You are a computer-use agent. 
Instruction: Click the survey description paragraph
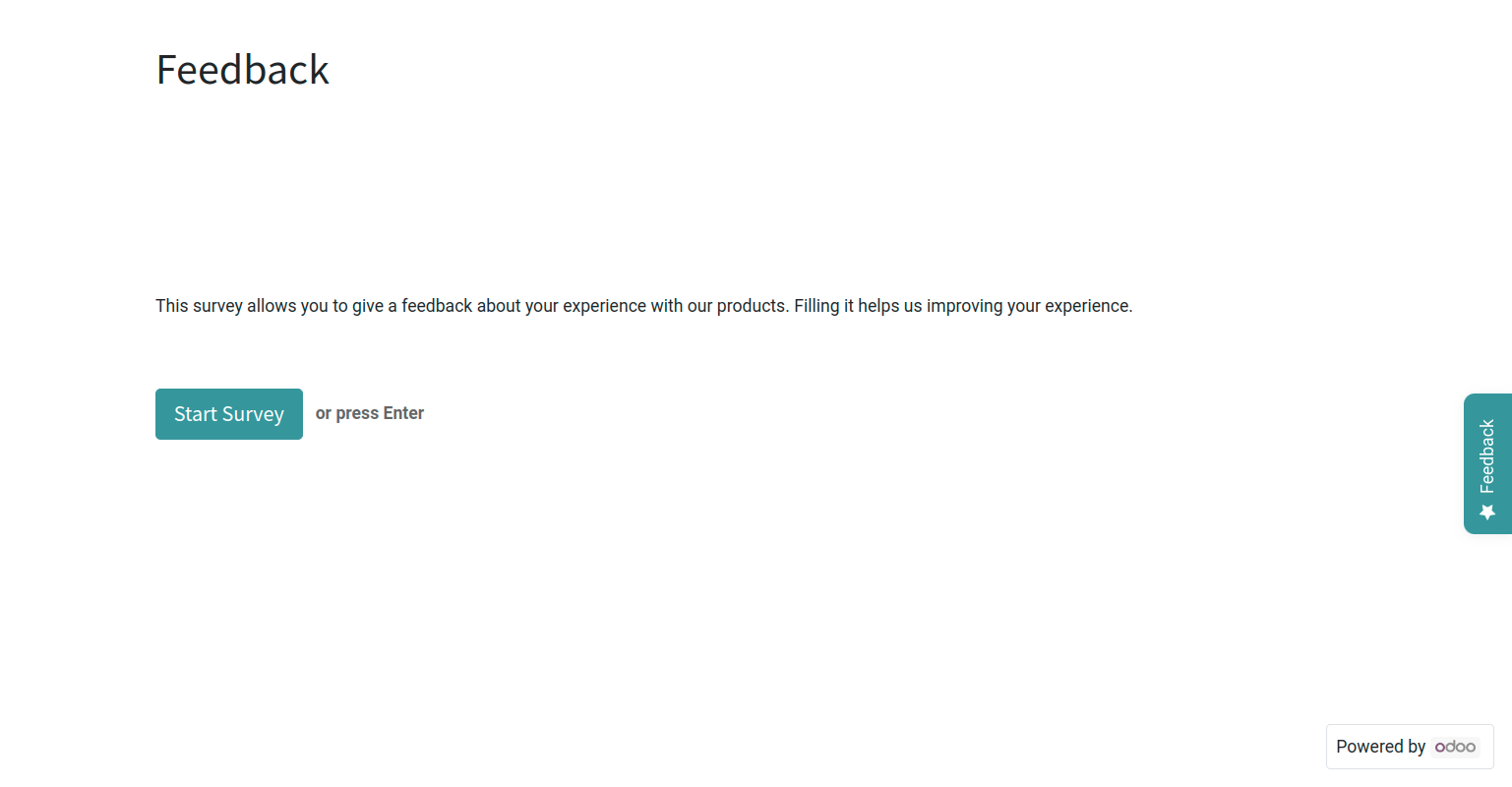[x=644, y=306]
